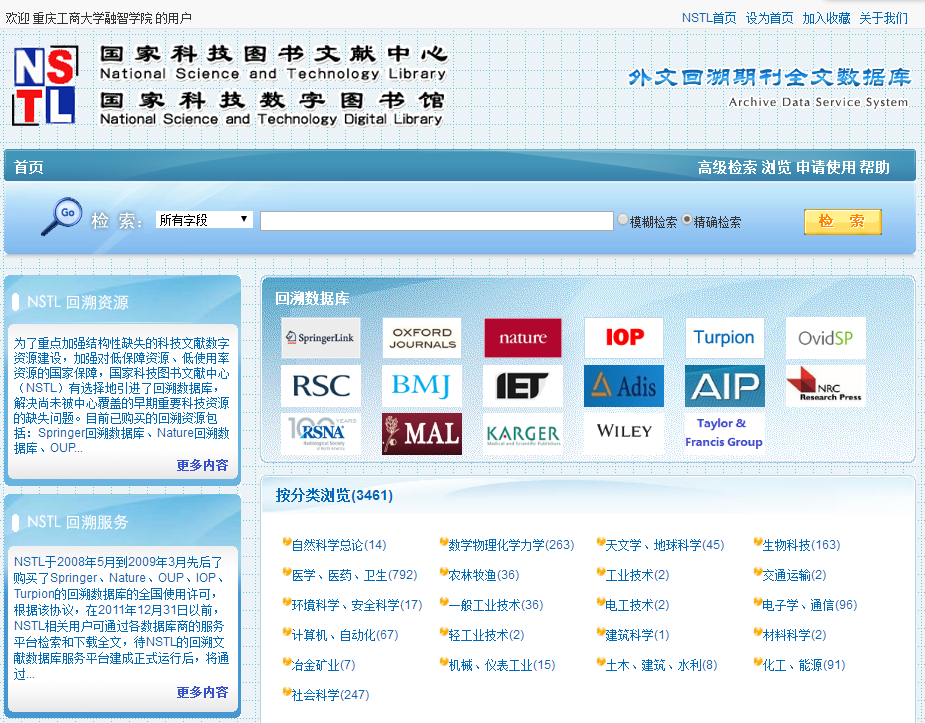Go to the 首页 tab
This screenshot has width=925, height=723.
pos(28,167)
